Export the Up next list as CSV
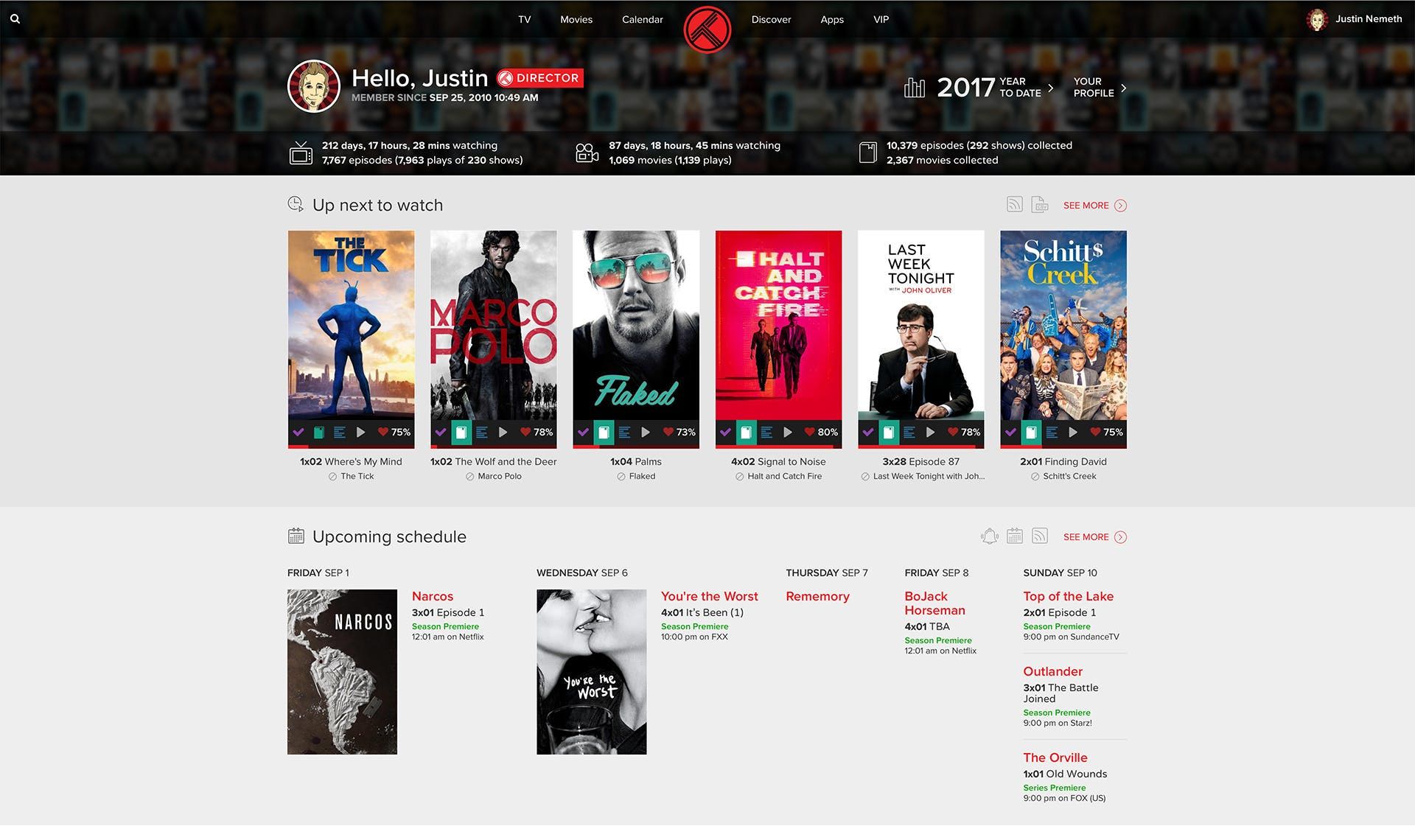This screenshot has height=840, width=1415. point(1040,205)
